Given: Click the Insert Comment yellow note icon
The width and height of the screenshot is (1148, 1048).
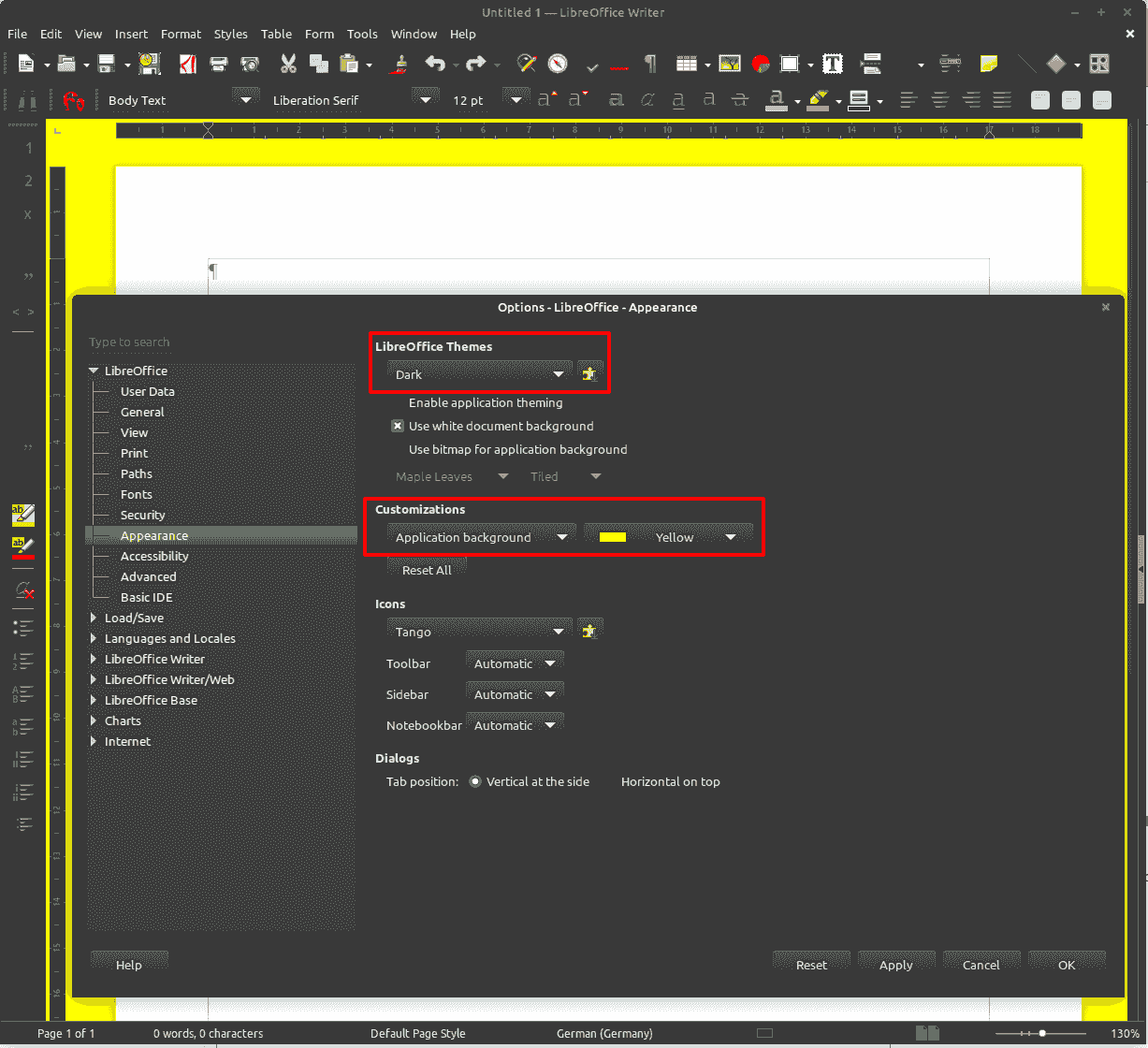Looking at the screenshot, I should coord(988,64).
